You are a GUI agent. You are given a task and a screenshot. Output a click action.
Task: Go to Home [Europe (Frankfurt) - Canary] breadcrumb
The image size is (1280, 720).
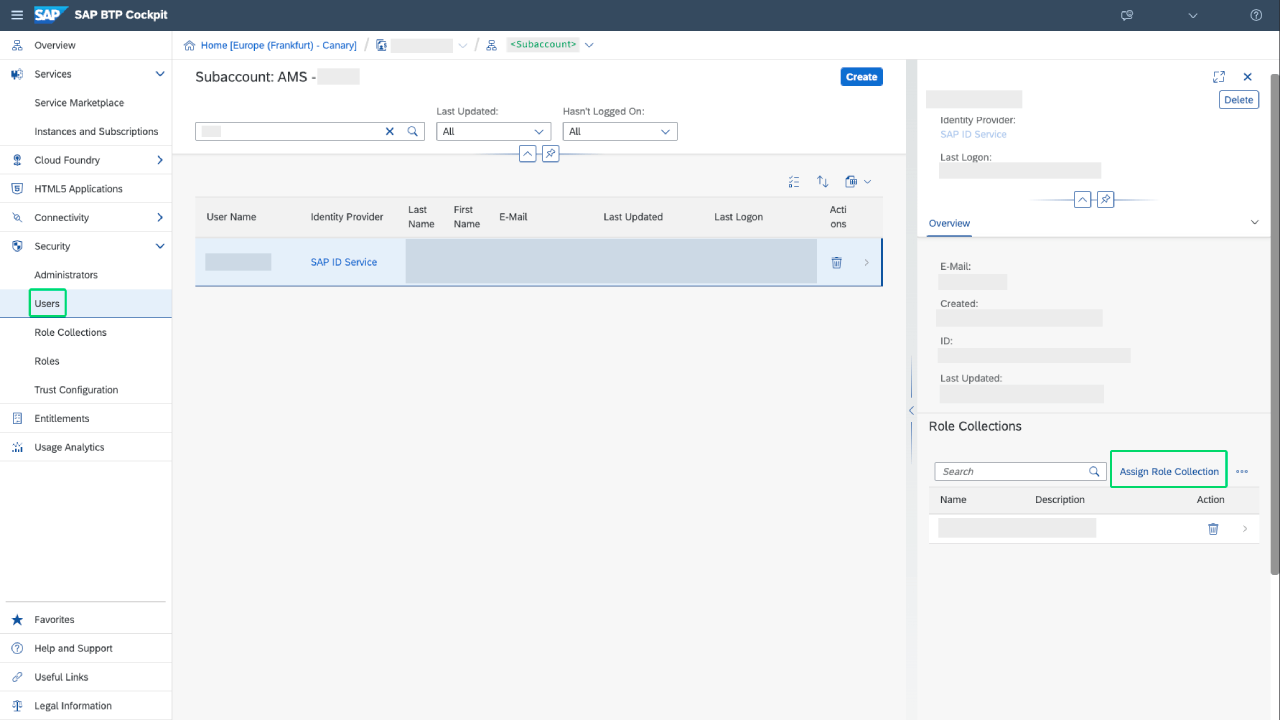278,45
